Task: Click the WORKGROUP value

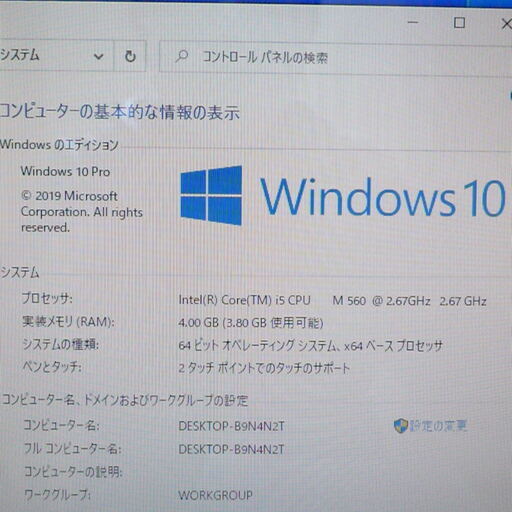Action: coord(215,495)
